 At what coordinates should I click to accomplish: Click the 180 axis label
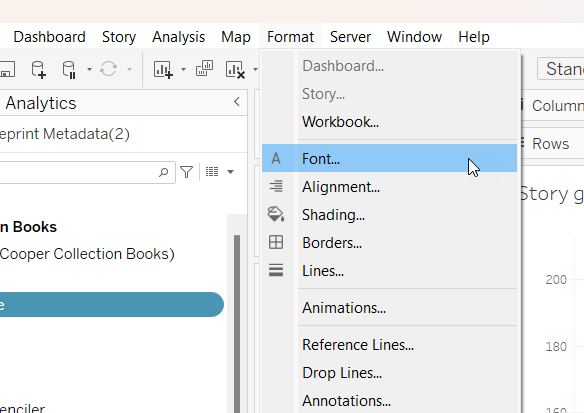tap(556, 346)
